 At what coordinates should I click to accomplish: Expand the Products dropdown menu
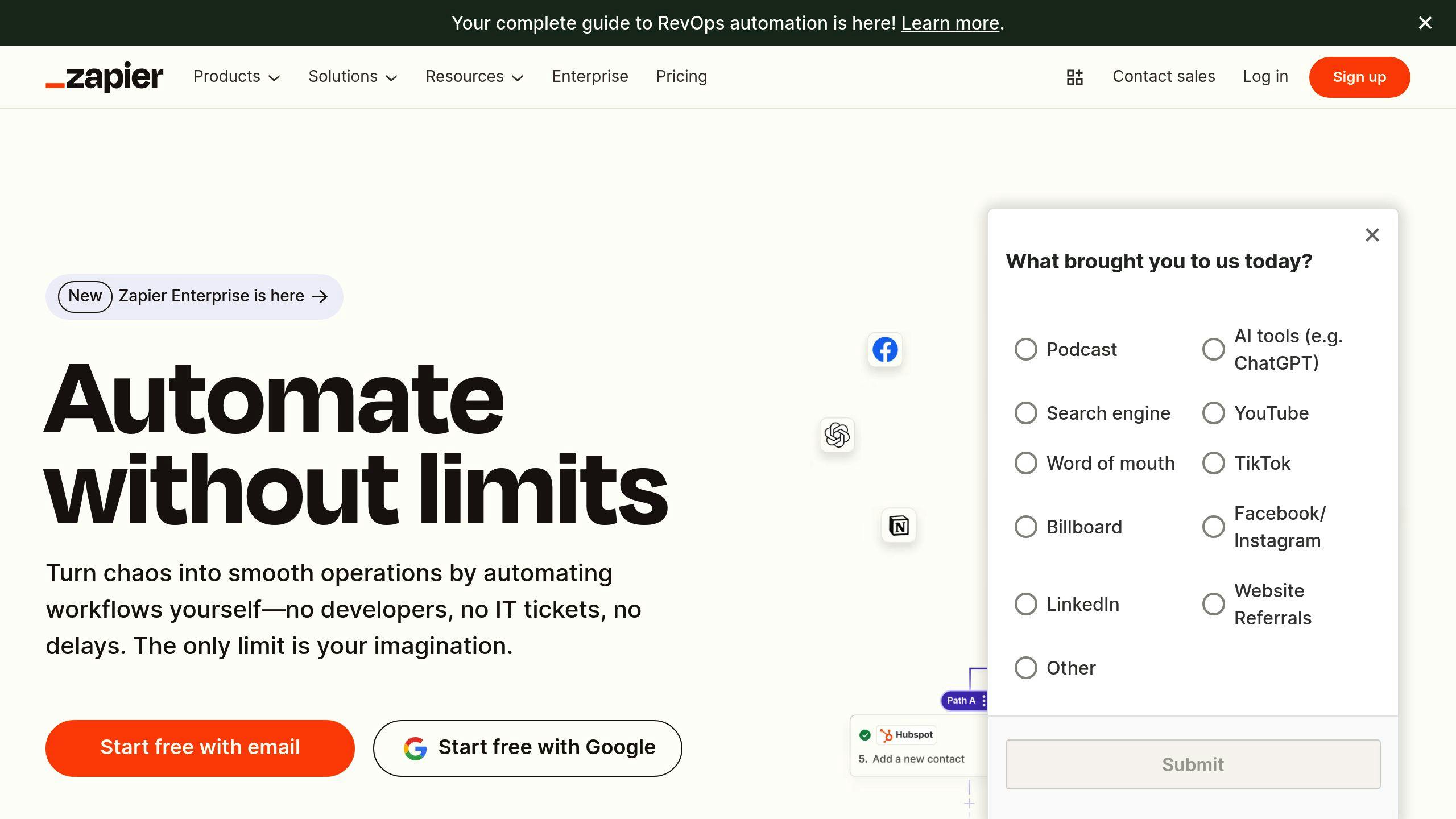click(x=235, y=77)
